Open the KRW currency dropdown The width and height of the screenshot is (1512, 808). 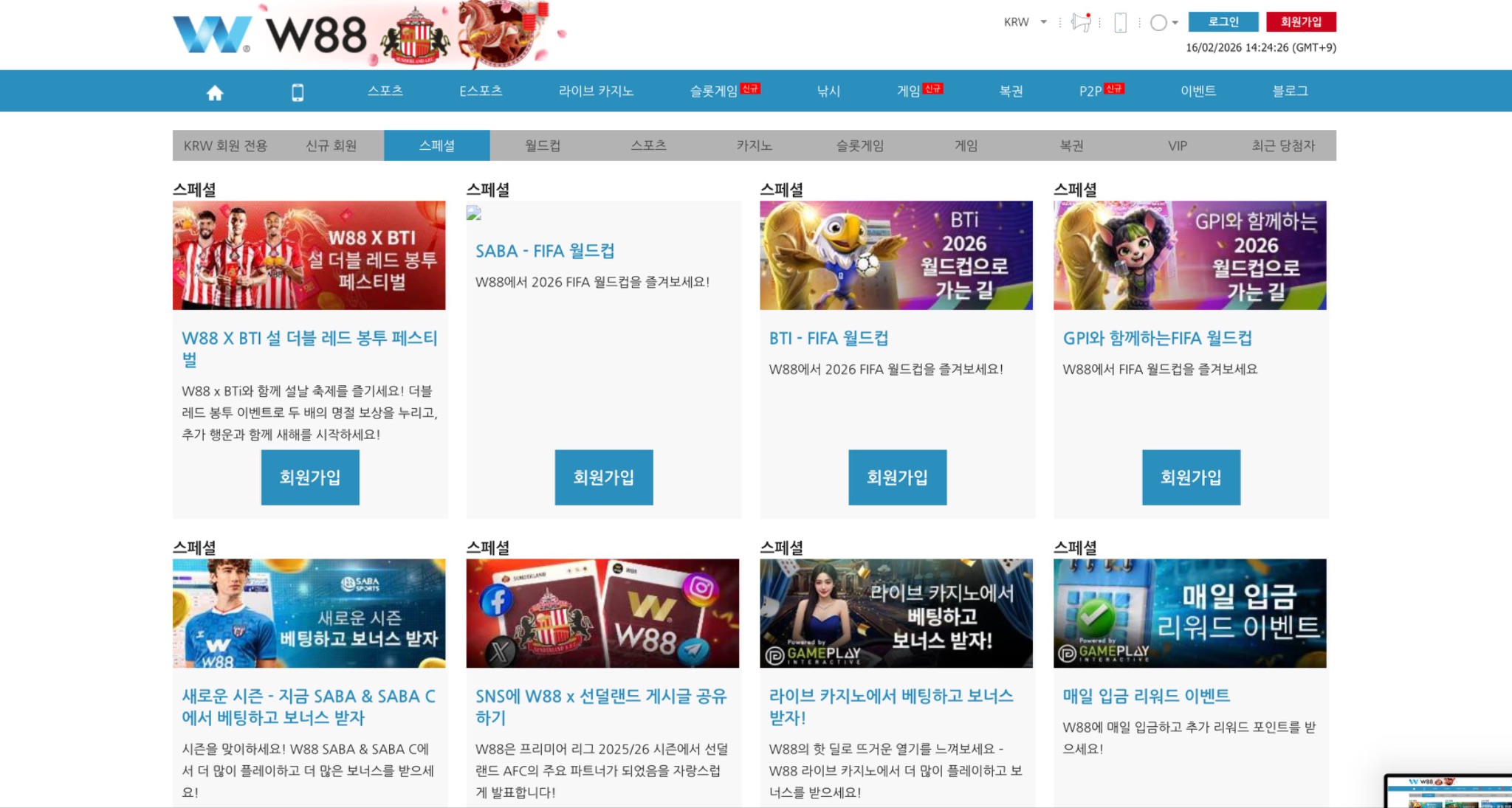[1025, 22]
